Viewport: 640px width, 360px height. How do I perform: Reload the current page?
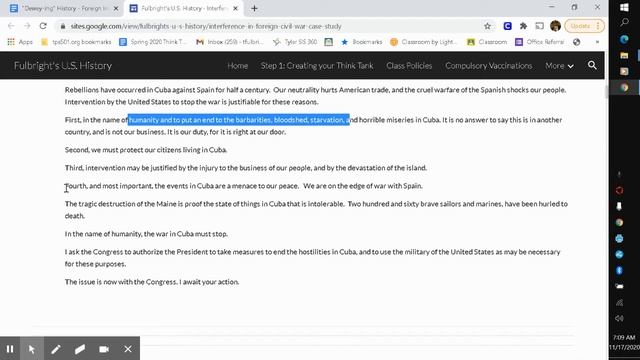pos(43,26)
